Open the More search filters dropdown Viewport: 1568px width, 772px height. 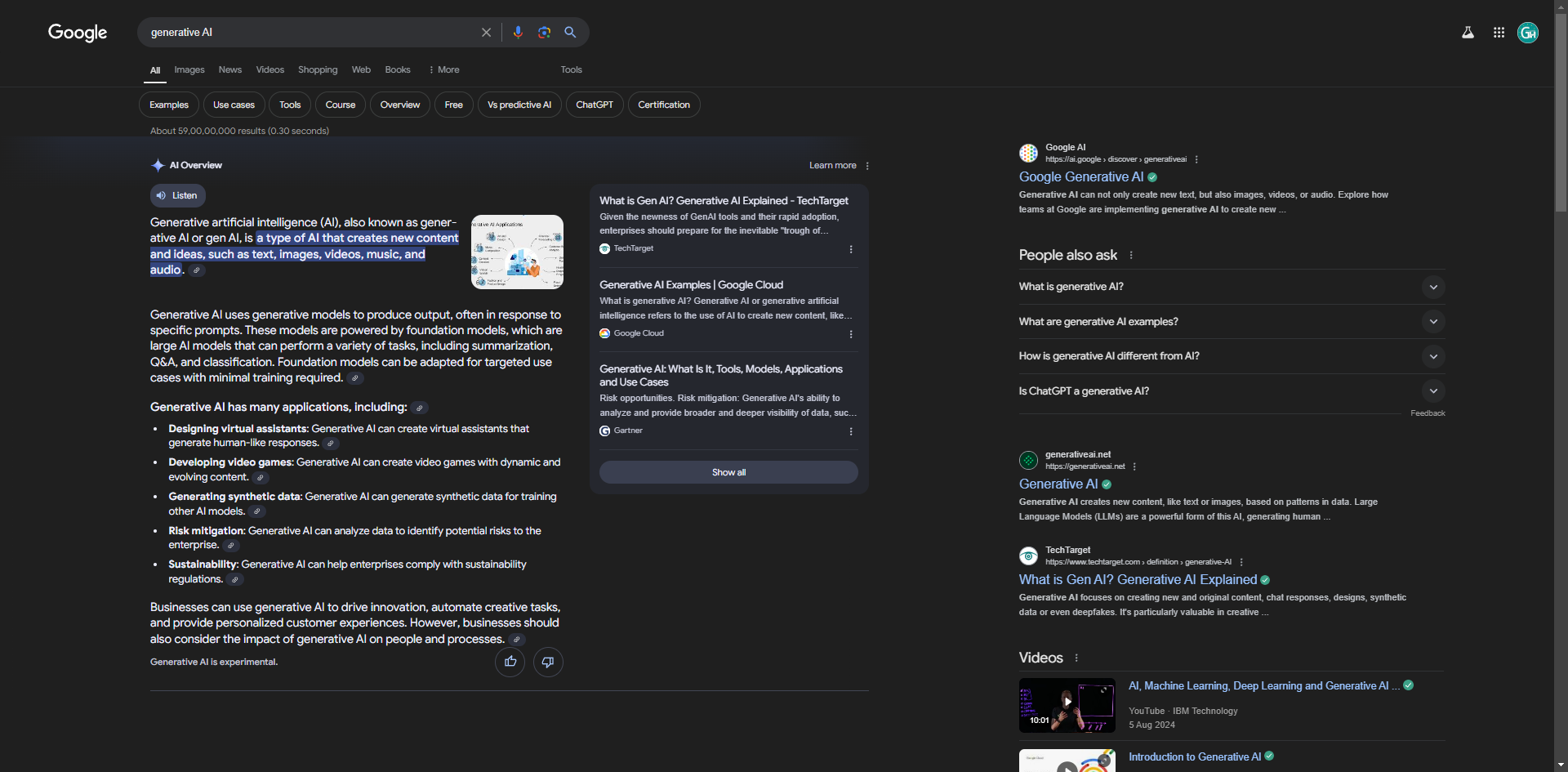(x=444, y=69)
